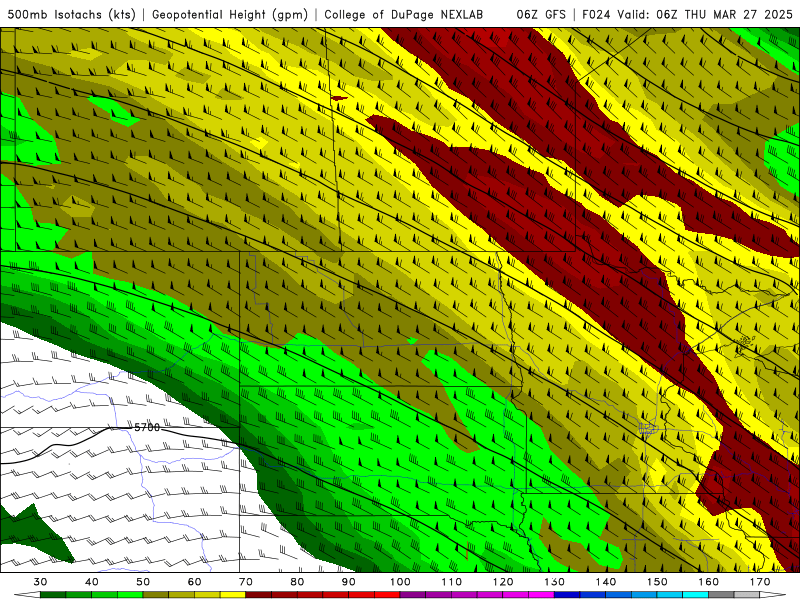
Task: Click the '06Z GFS' model run label
Action: point(541,15)
